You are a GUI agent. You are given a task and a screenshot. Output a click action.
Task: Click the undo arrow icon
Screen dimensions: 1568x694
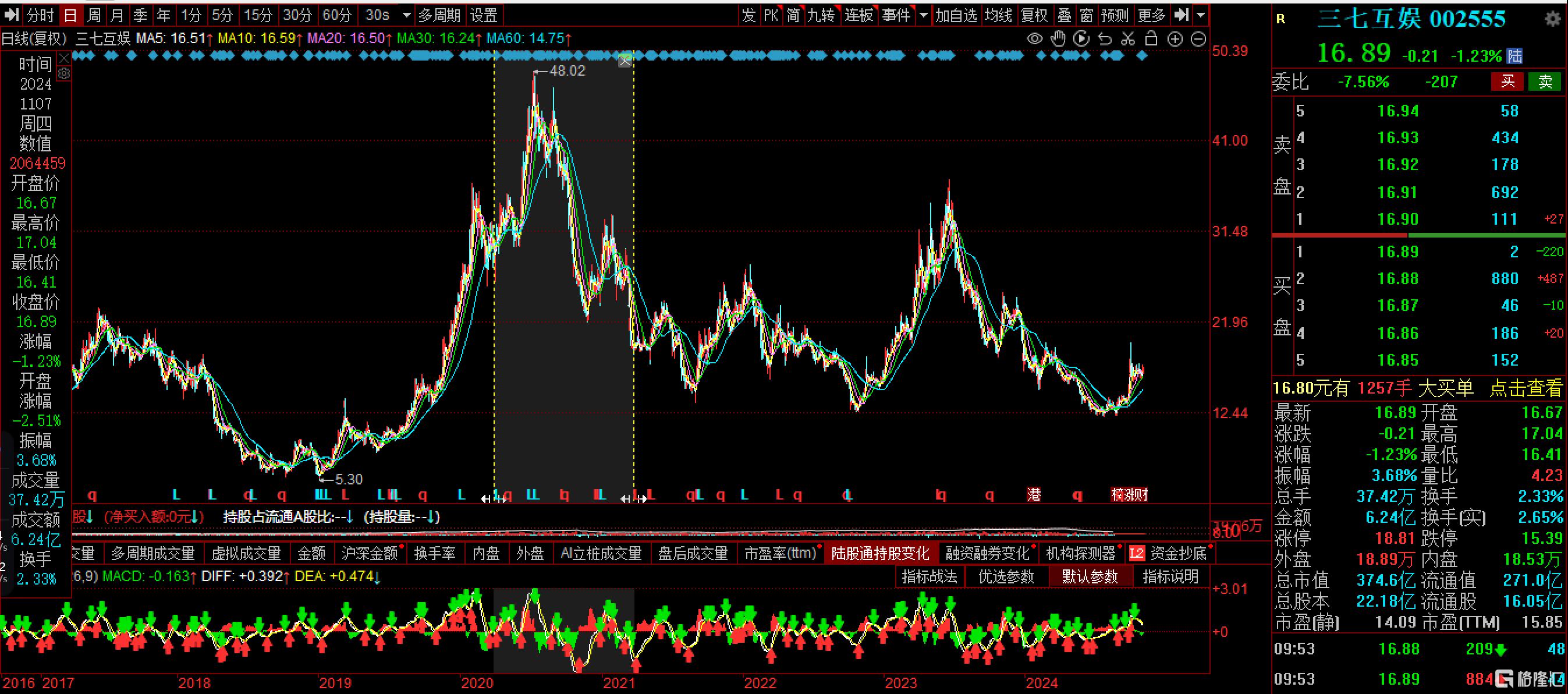(1105, 39)
